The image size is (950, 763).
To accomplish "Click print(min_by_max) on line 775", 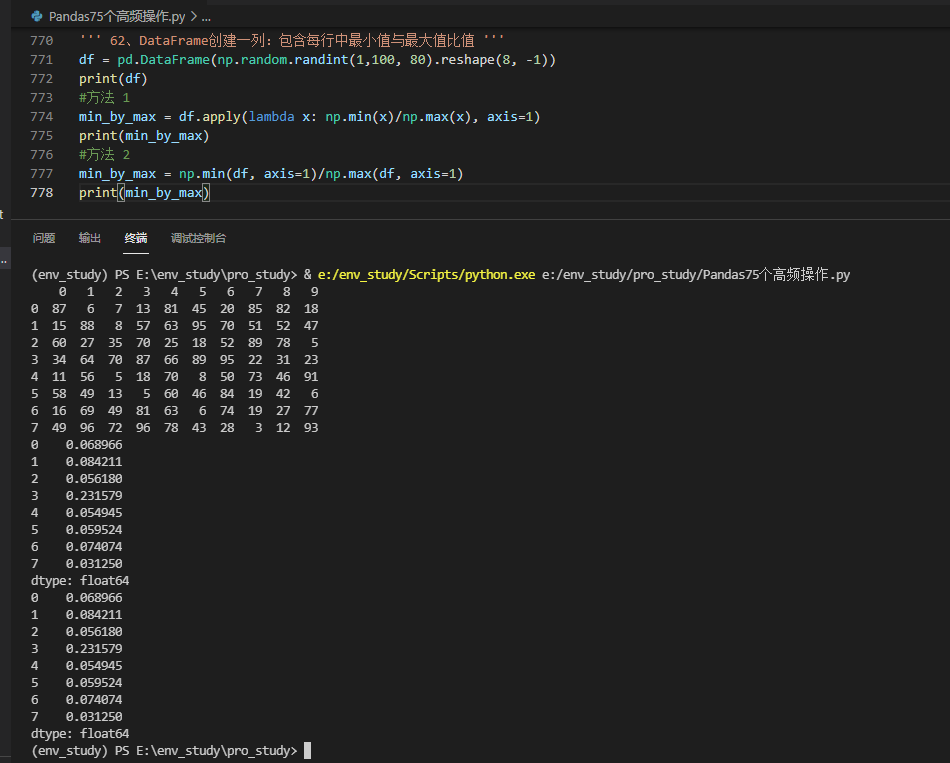I will coord(144,136).
